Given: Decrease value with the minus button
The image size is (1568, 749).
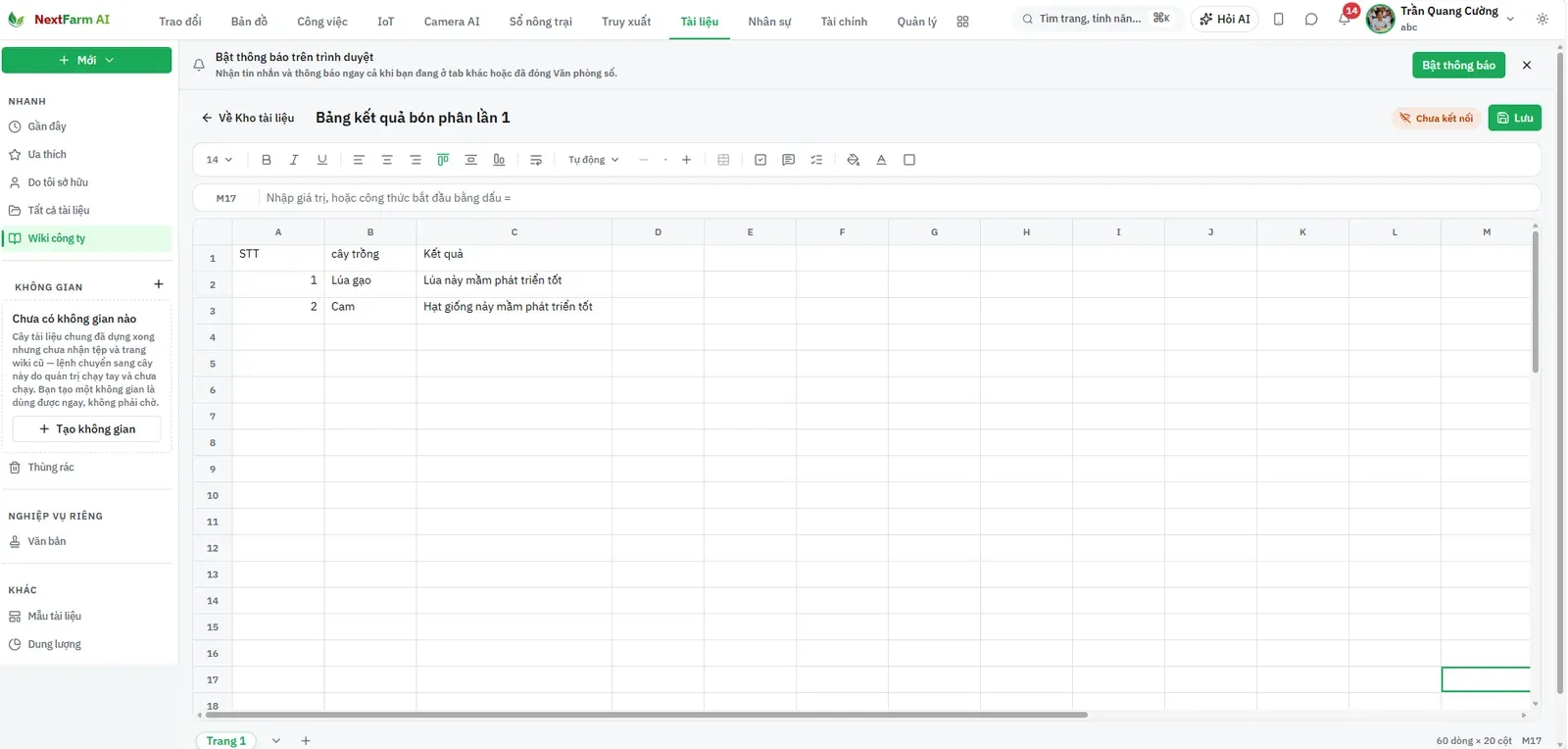Looking at the screenshot, I should click(x=644, y=160).
